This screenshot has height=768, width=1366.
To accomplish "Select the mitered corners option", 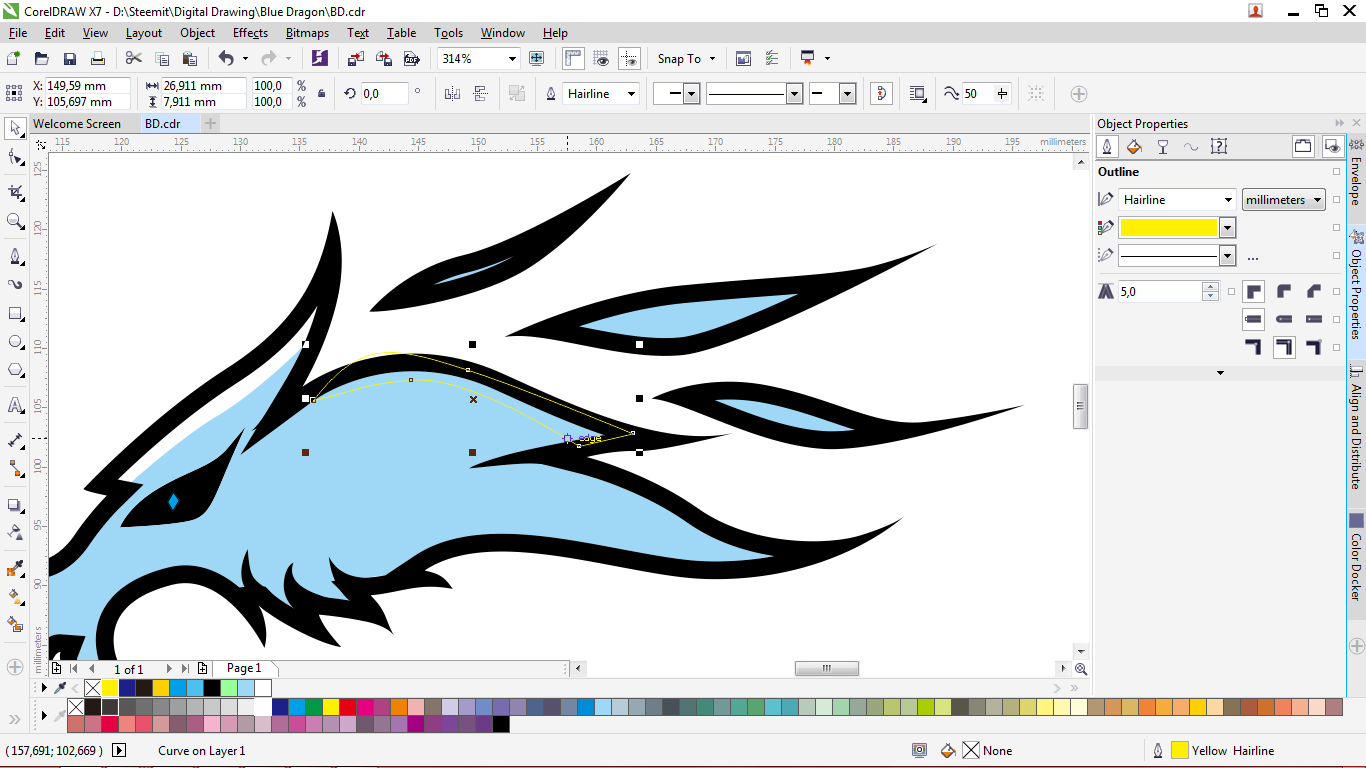I will pos(1254,292).
